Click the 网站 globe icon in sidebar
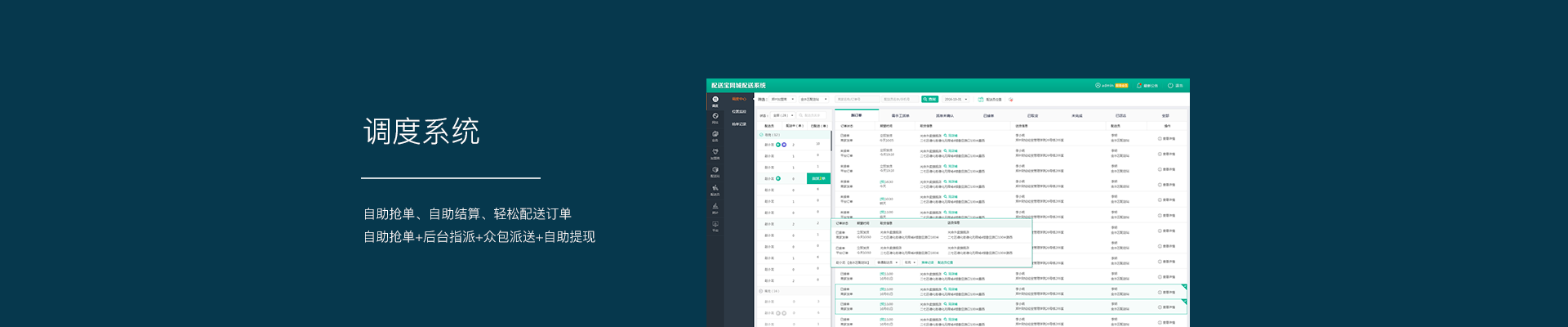 pos(715,118)
